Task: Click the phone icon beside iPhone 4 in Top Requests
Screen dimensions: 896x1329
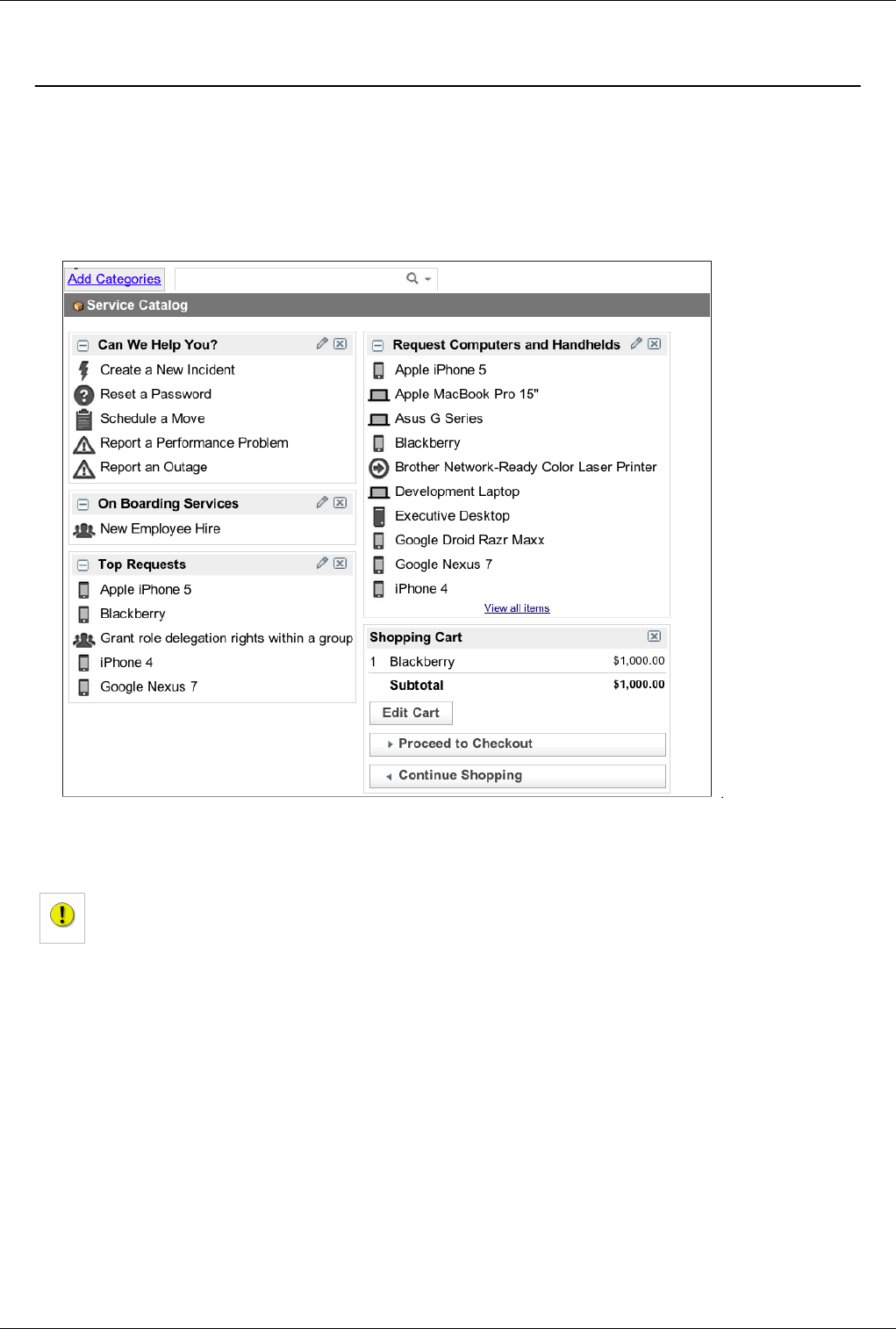Action: point(84,663)
